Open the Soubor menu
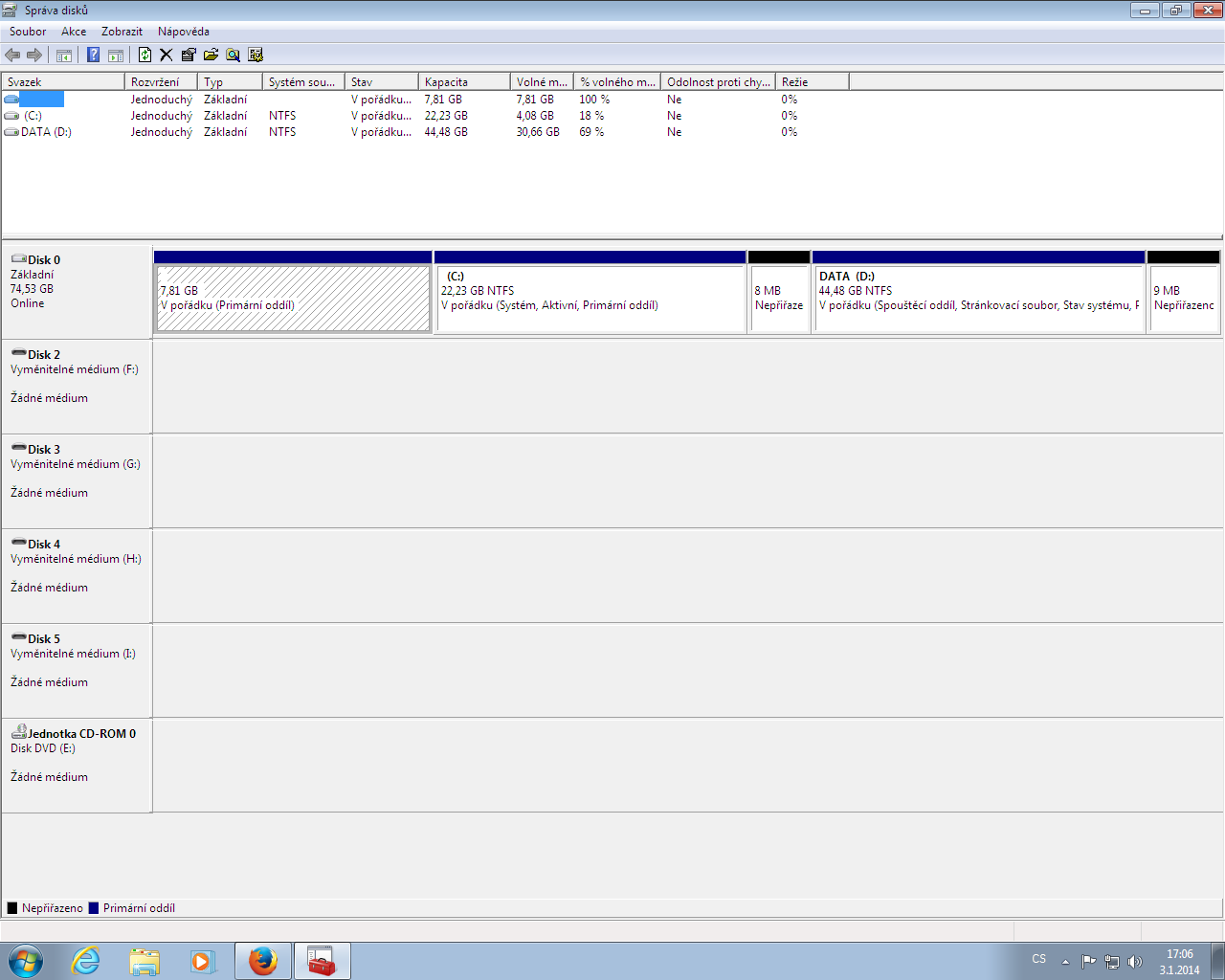 [28, 32]
